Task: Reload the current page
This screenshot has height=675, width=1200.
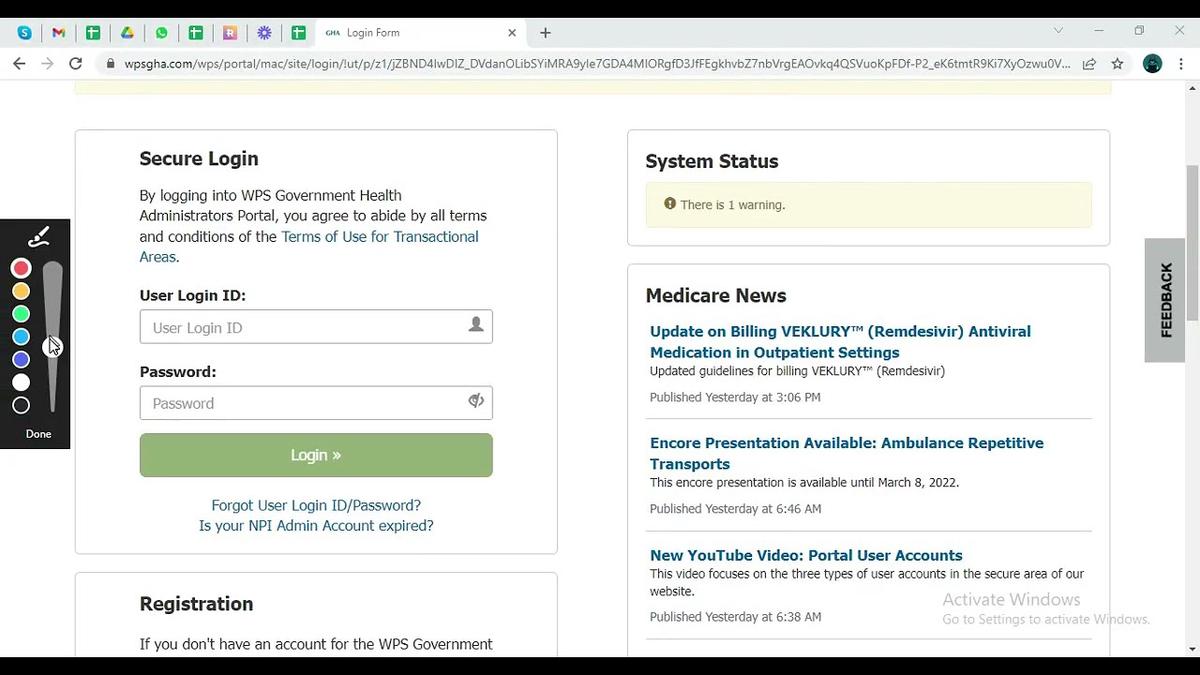Action: [x=75, y=63]
